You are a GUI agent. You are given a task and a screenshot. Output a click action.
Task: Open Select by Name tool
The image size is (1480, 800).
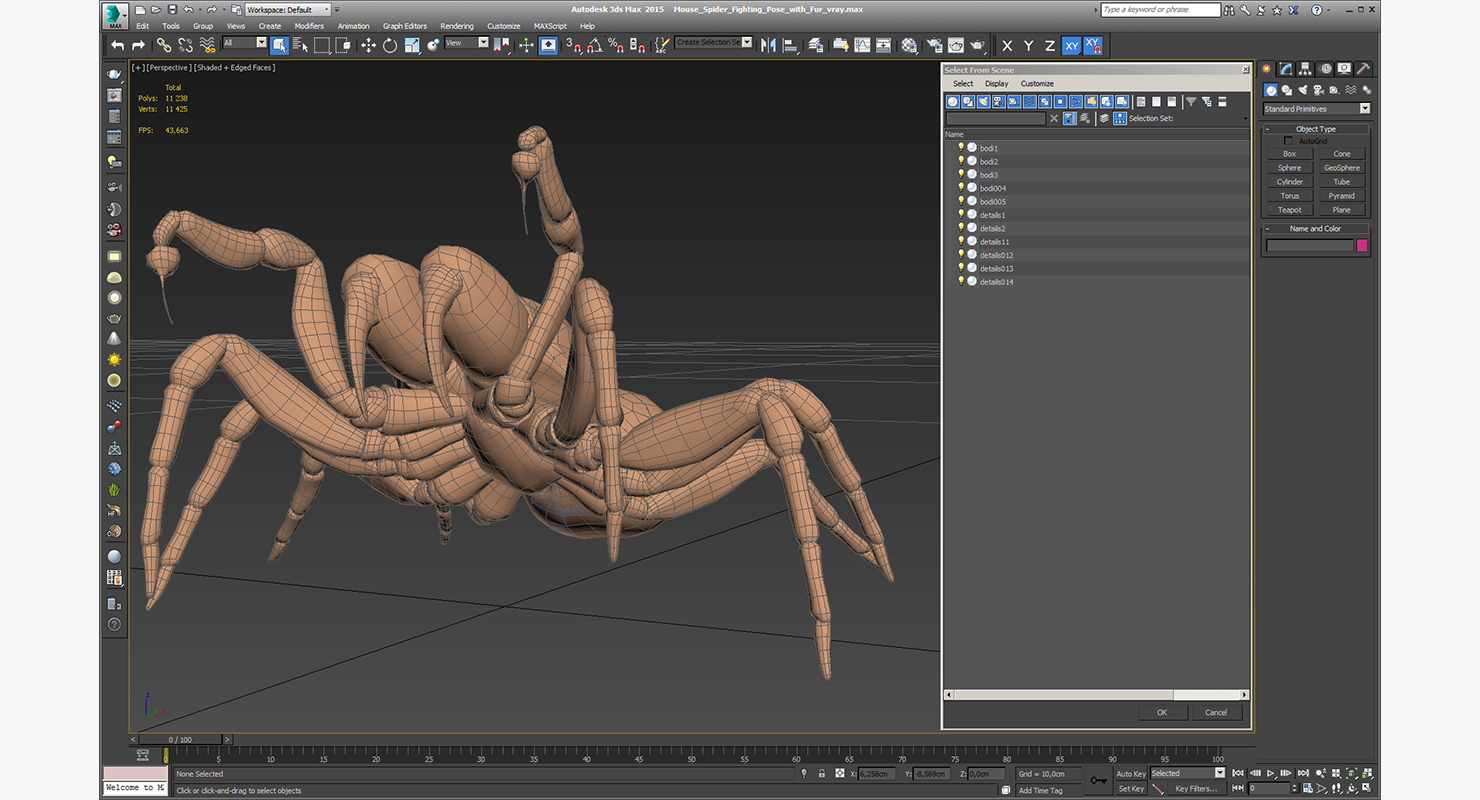300,45
